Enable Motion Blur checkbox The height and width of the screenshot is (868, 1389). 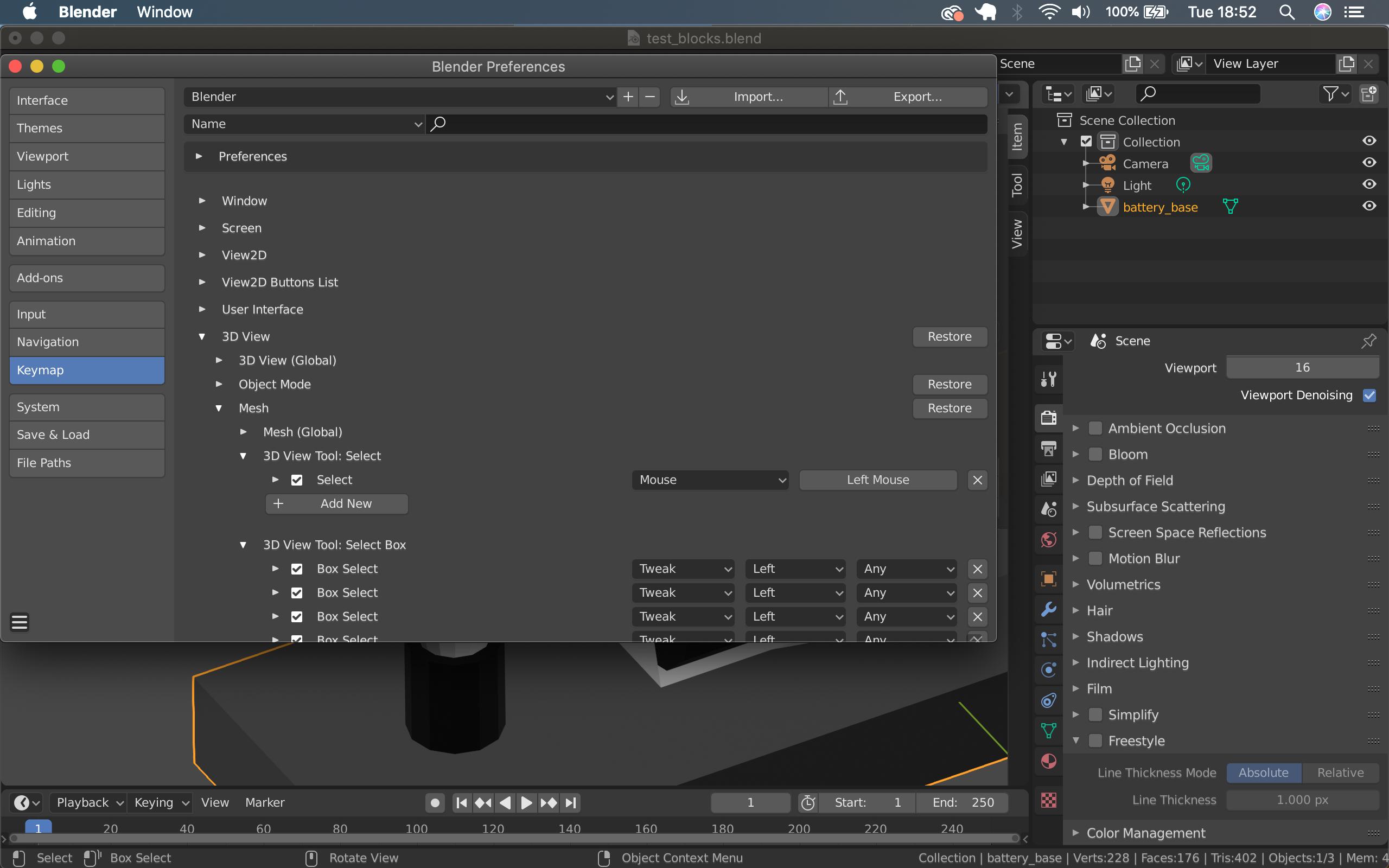(x=1095, y=558)
